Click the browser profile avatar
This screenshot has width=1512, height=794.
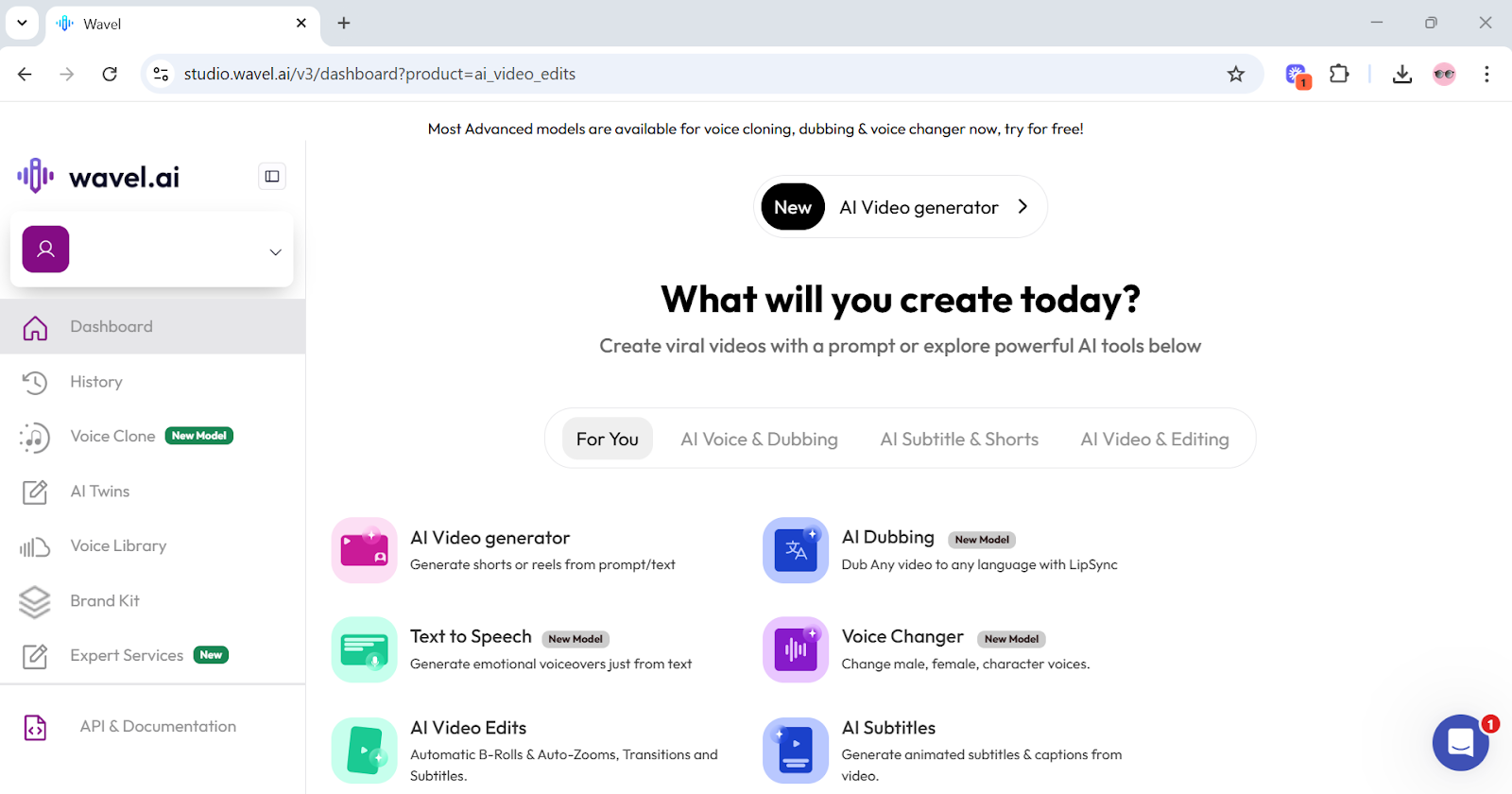pos(1444,74)
